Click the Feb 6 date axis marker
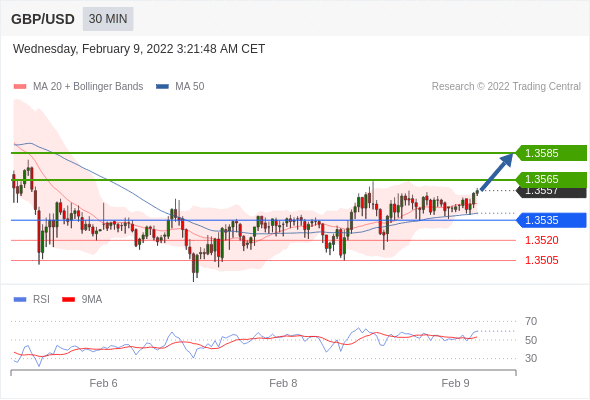Screen dimensions: 590x400 click(x=103, y=383)
